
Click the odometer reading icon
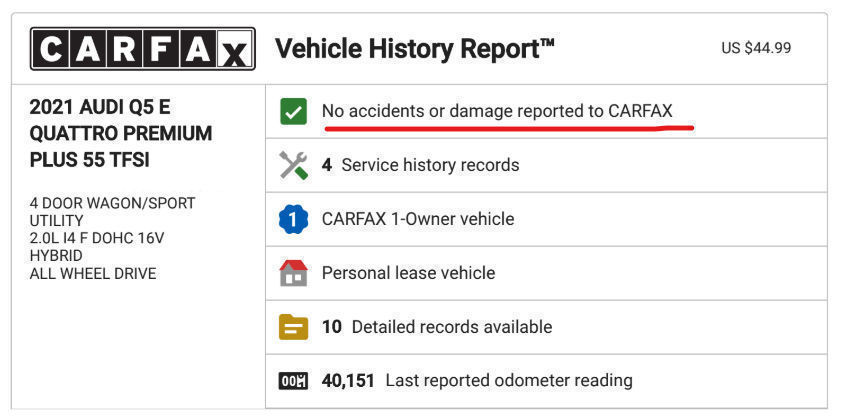coord(293,381)
